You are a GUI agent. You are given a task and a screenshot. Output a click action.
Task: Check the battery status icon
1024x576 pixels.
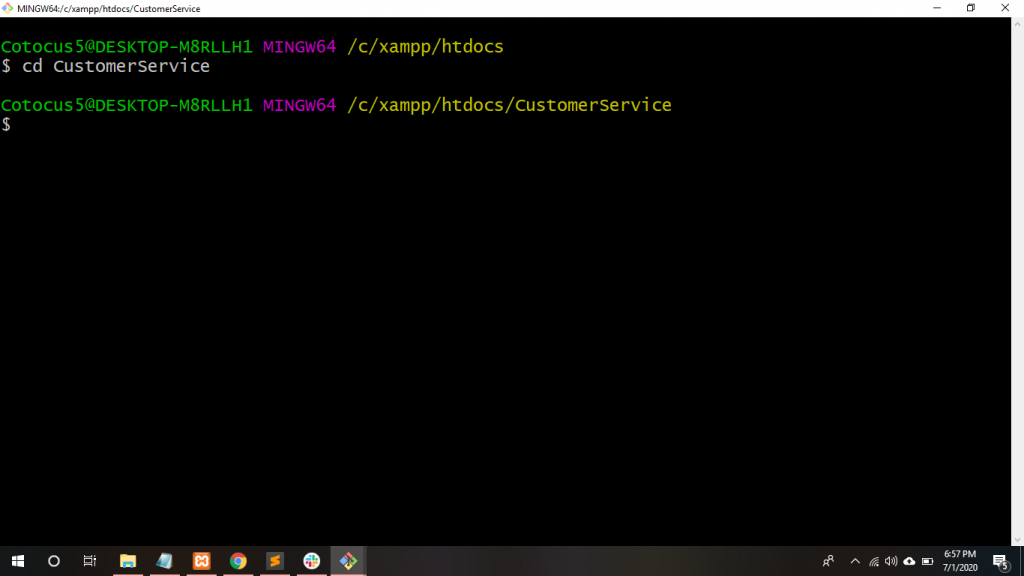click(x=927, y=561)
